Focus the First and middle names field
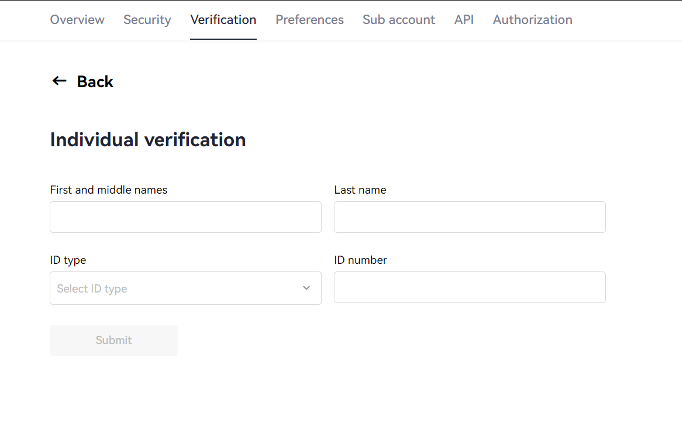This screenshot has width=682, height=430. tap(186, 217)
